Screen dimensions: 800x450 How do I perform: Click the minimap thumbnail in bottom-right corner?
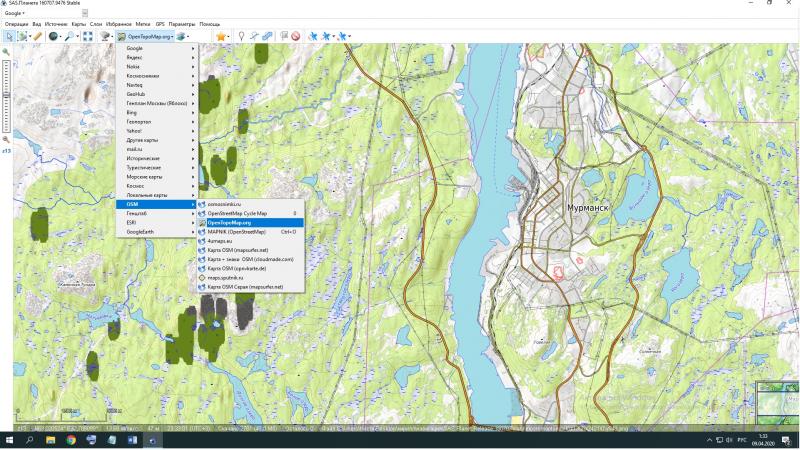tap(778, 403)
